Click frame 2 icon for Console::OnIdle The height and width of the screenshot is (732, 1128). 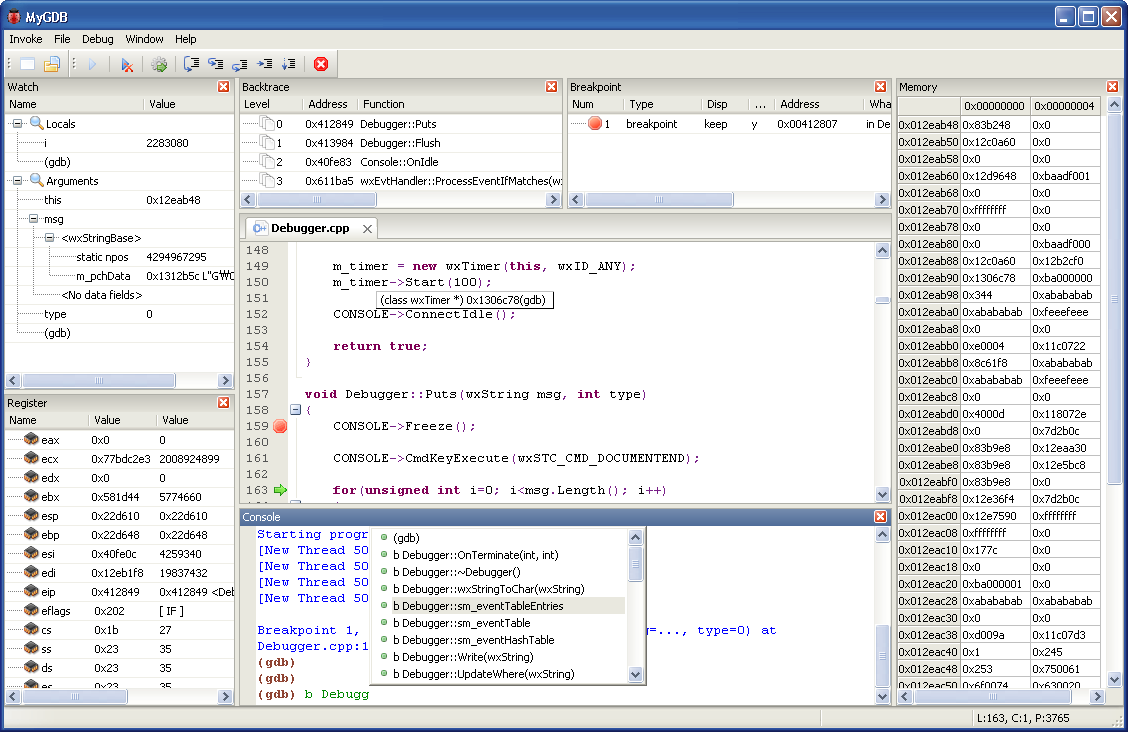point(267,161)
